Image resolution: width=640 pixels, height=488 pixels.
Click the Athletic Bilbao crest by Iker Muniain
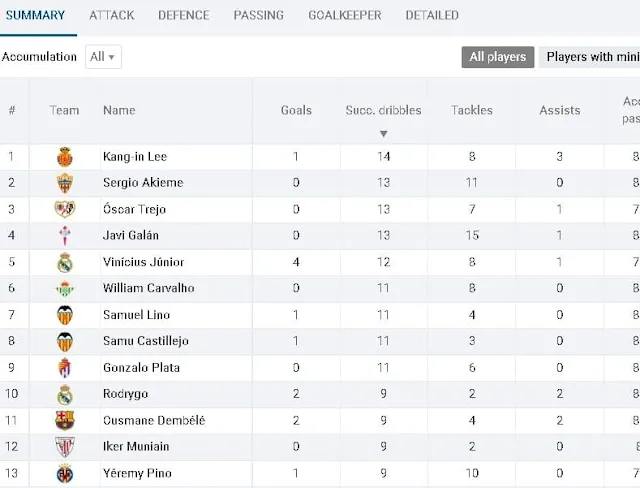pyautogui.click(x=64, y=447)
